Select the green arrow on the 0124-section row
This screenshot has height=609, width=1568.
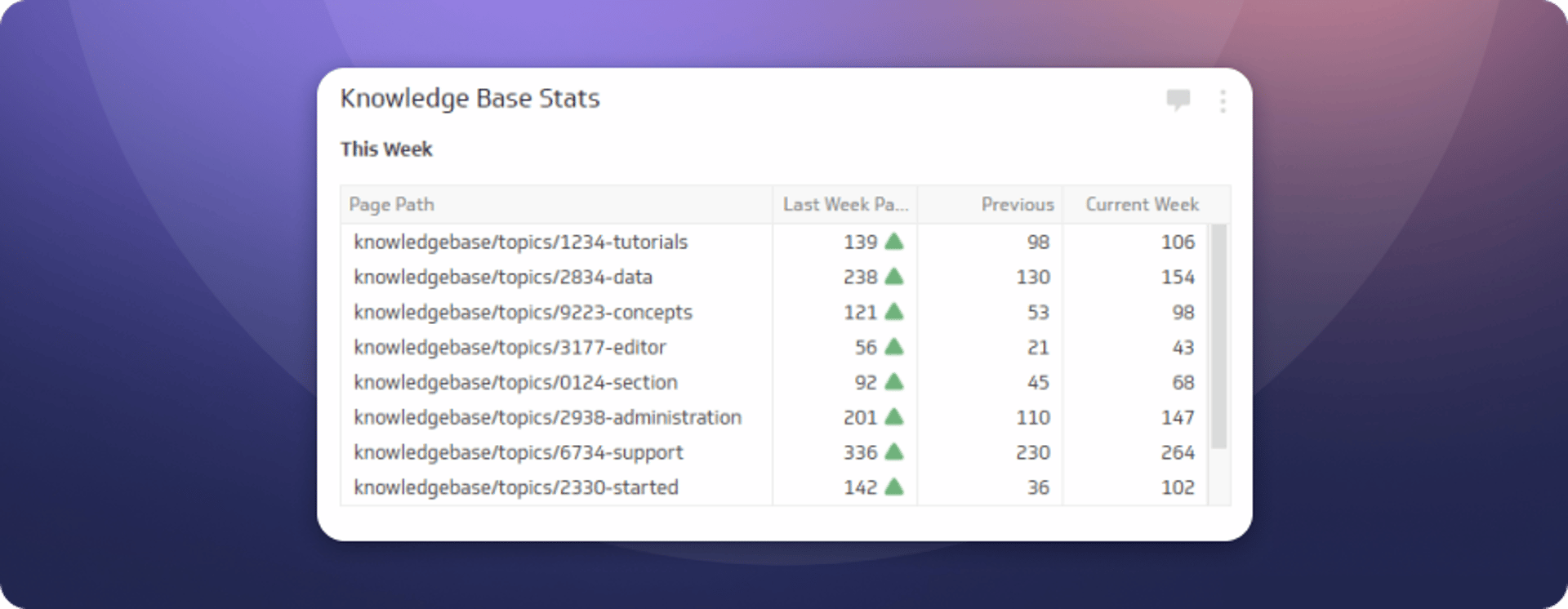(894, 382)
